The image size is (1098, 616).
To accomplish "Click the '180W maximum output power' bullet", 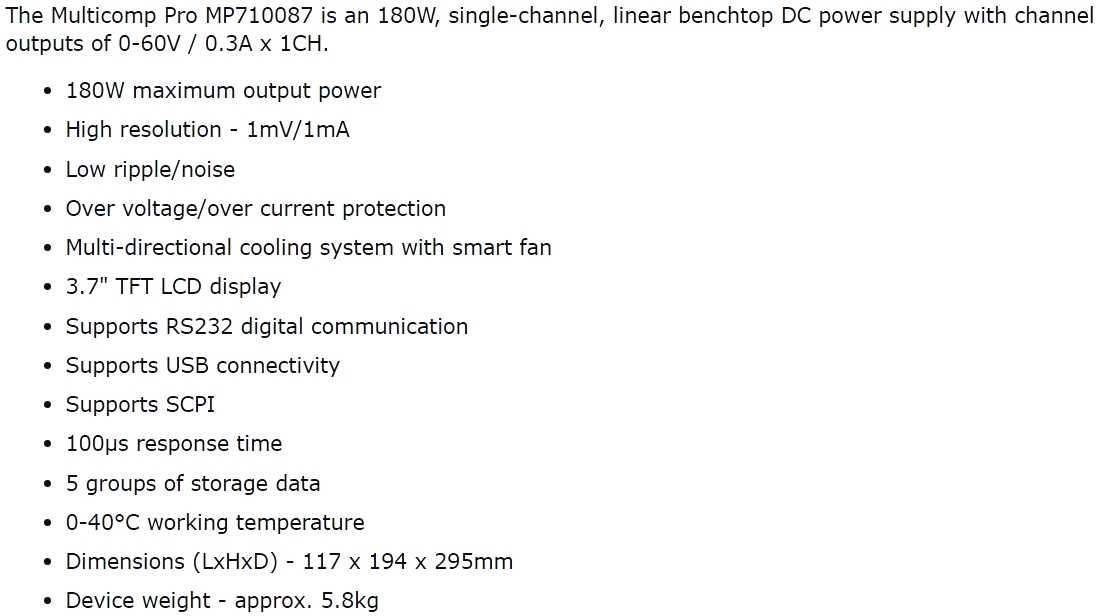I will click(x=223, y=91).
